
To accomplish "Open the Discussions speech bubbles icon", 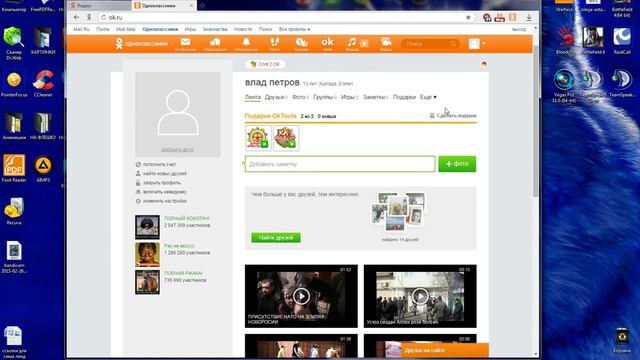I will [x=215, y=44].
